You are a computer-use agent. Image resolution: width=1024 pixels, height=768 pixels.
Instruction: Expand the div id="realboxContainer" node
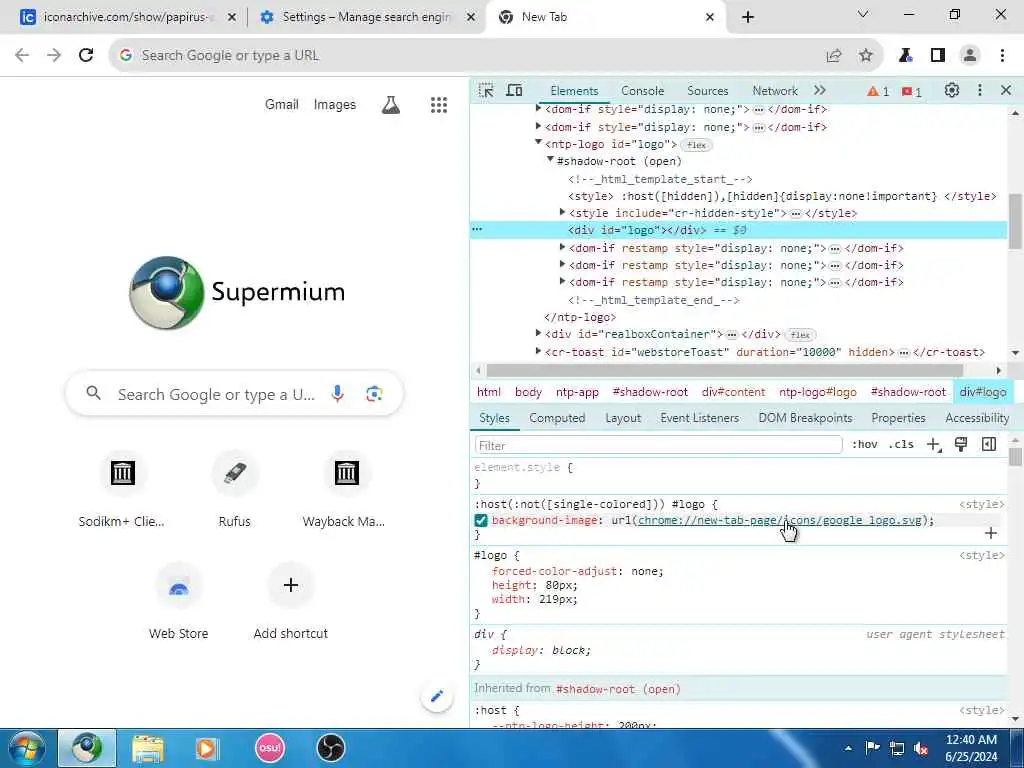[x=538, y=334]
